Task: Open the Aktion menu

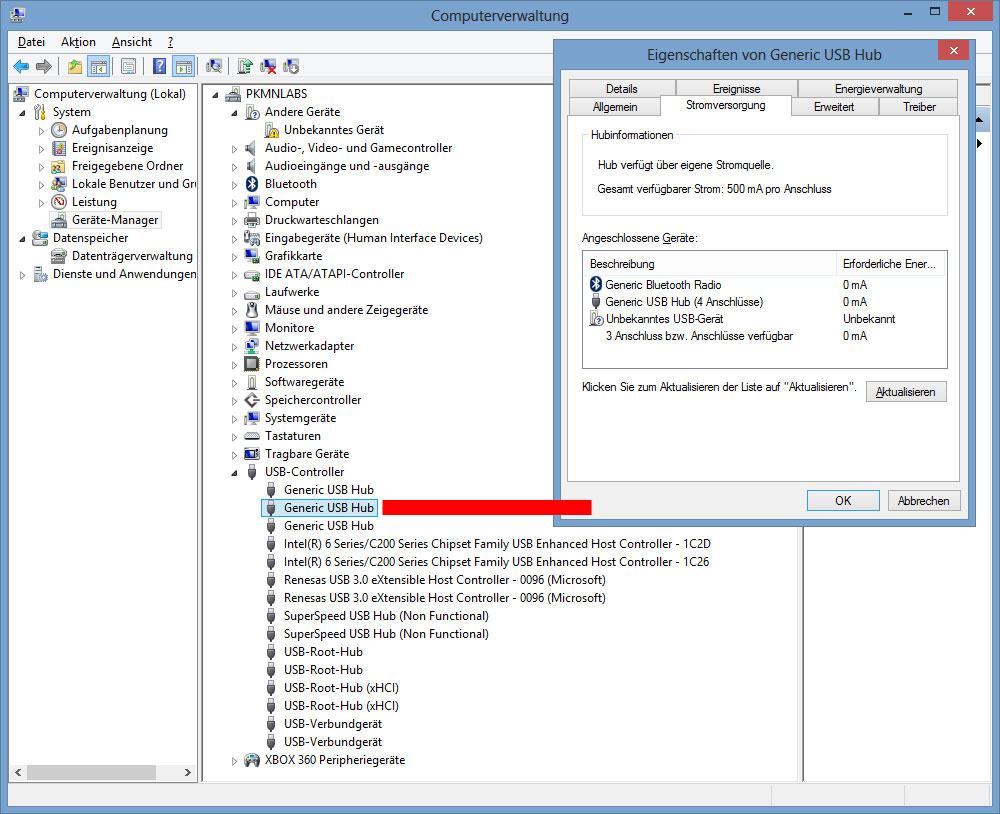Action: coord(78,42)
